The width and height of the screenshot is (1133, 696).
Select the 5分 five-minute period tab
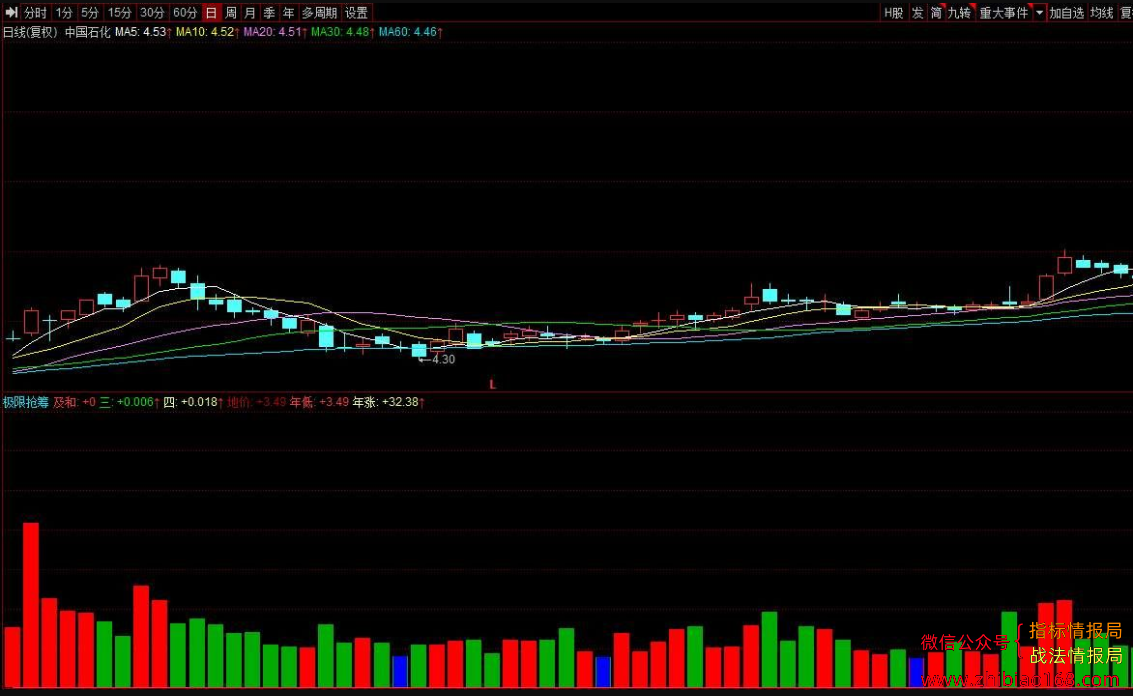[x=89, y=12]
